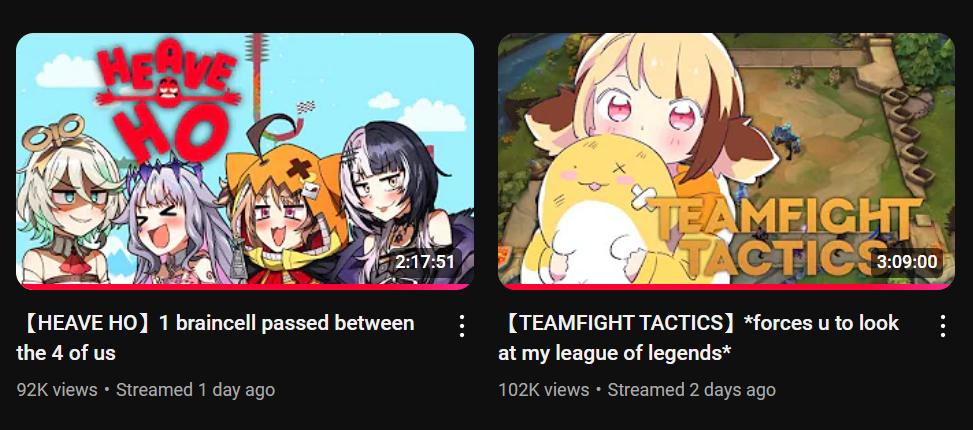The image size is (973, 430).
Task: Click the 3:09:00 duration badge
Action: (x=907, y=262)
